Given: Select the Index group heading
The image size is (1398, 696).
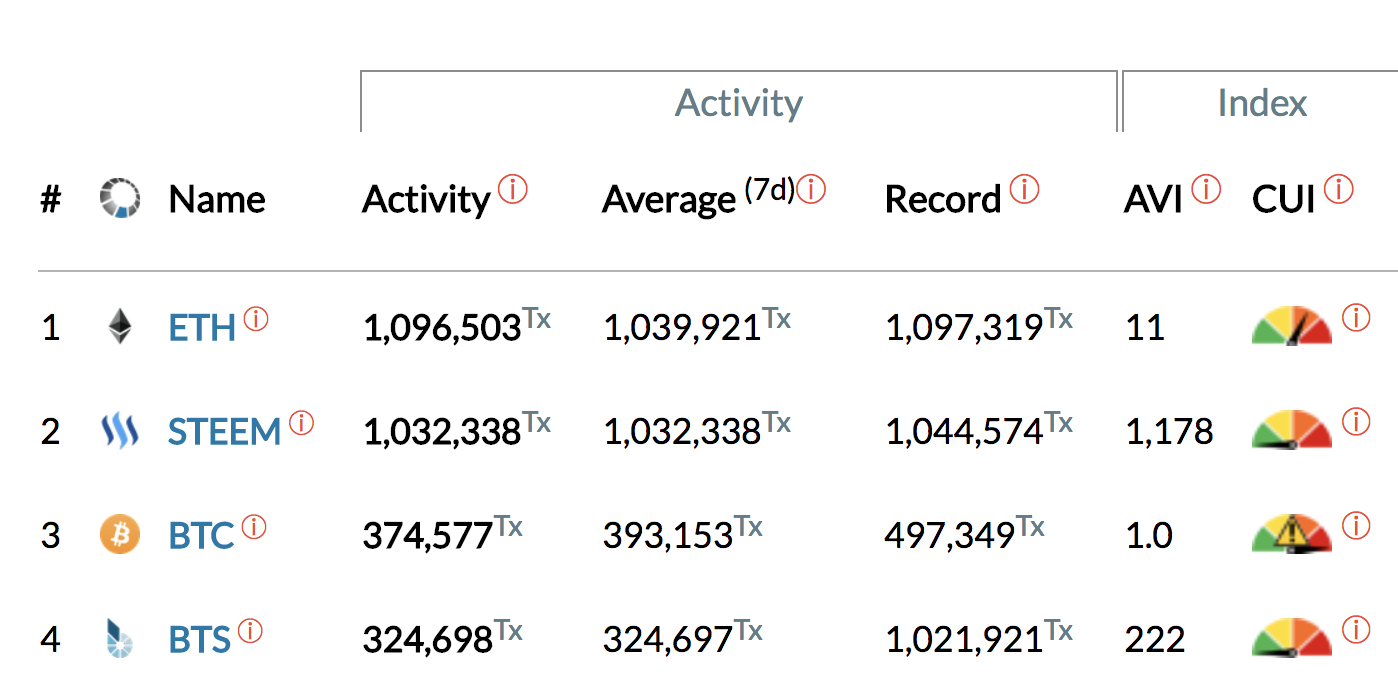Looking at the screenshot, I should [x=1262, y=103].
